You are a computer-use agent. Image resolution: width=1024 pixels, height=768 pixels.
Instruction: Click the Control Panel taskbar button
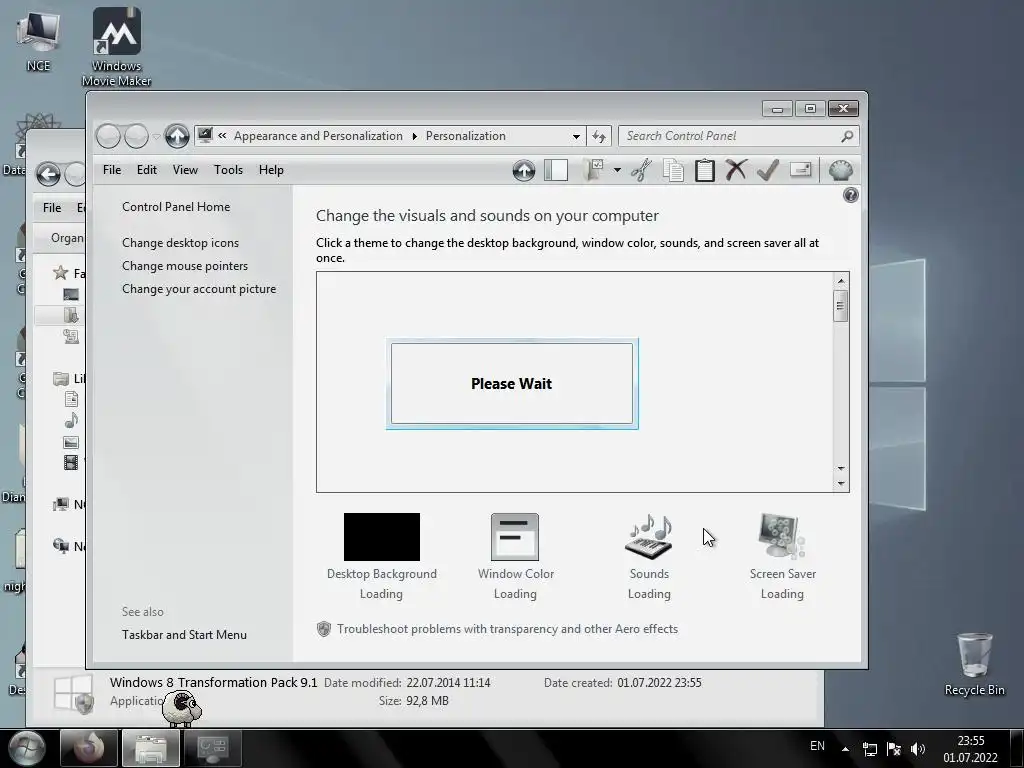coord(212,748)
